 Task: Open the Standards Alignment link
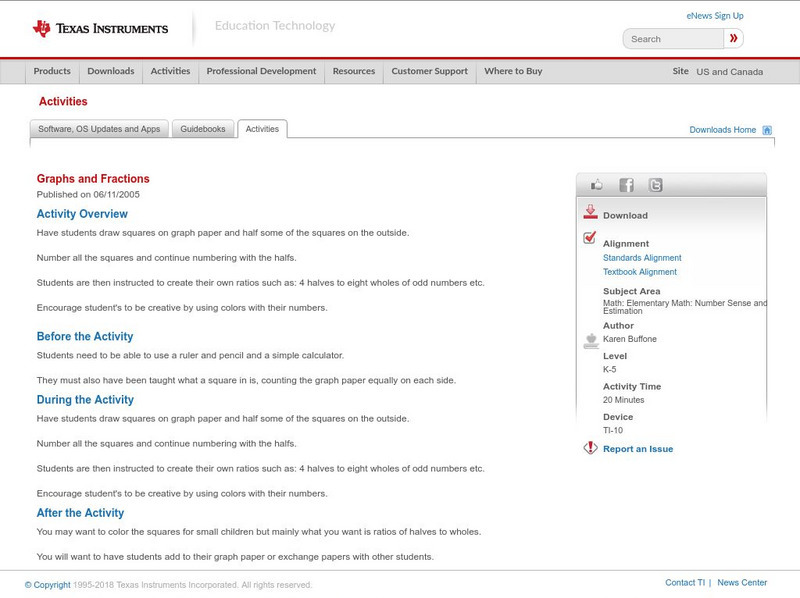tap(642, 258)
